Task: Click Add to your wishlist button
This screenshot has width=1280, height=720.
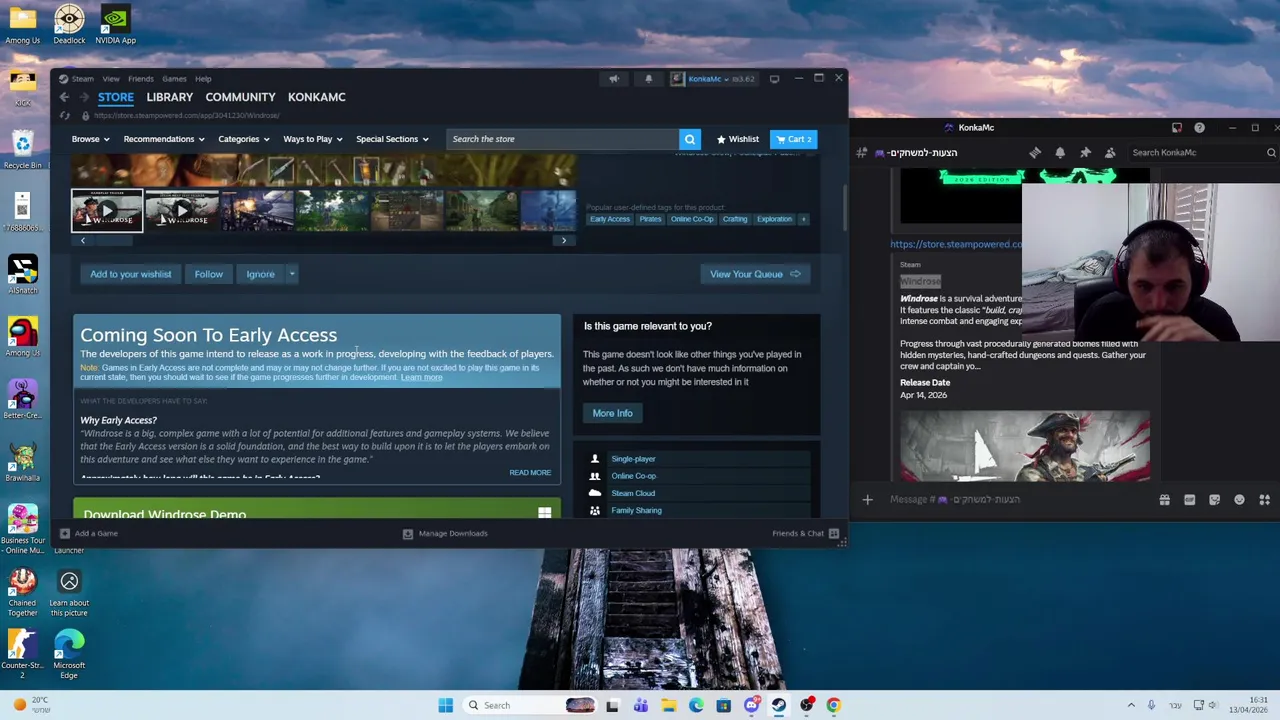Action: pyautogui.click(x=130, y=274)
